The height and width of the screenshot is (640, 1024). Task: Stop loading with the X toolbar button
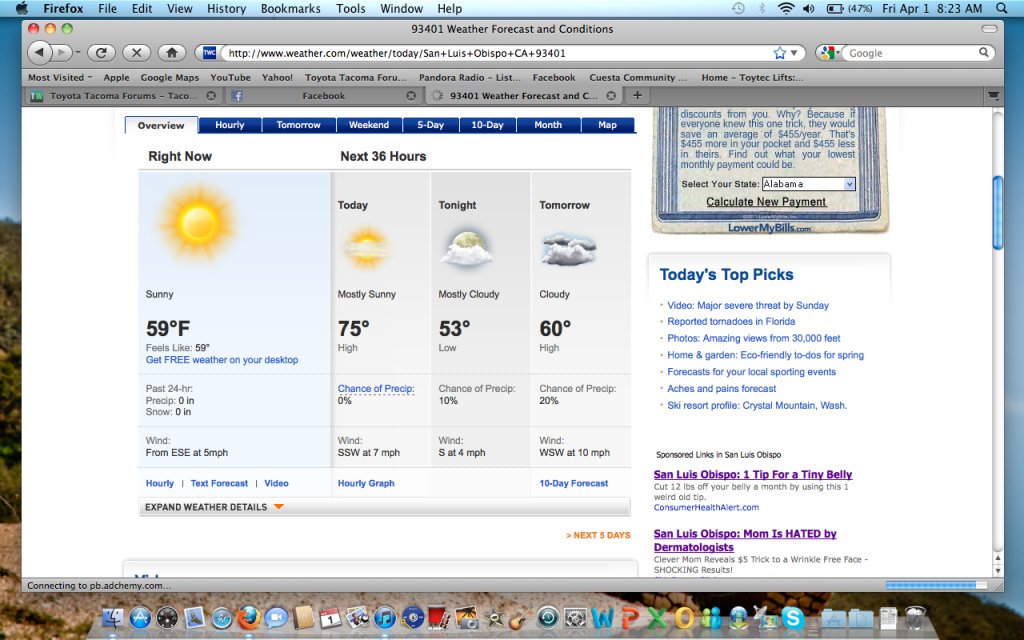coord(136,53)
